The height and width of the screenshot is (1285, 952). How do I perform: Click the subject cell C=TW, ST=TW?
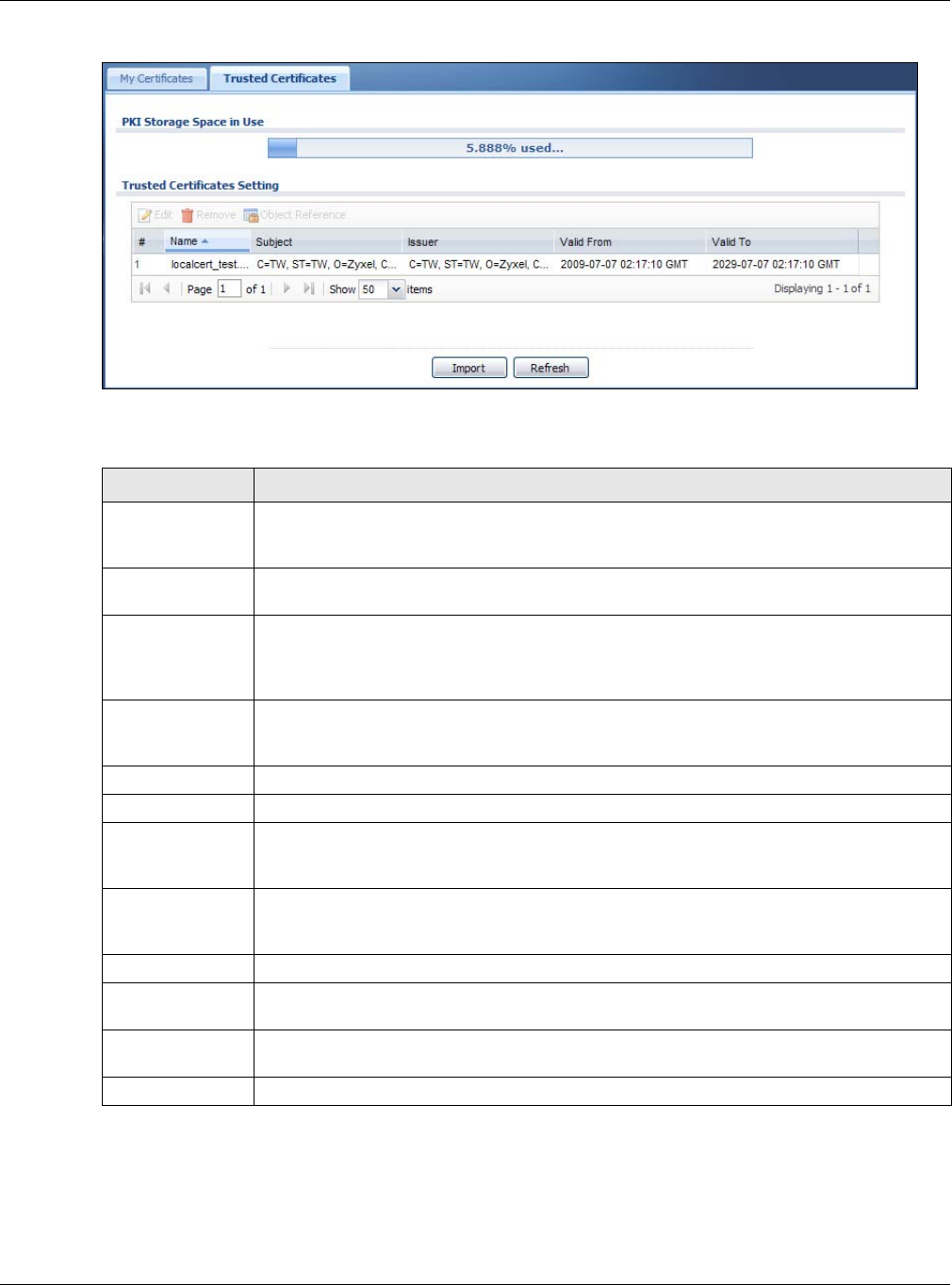point(326,265)
